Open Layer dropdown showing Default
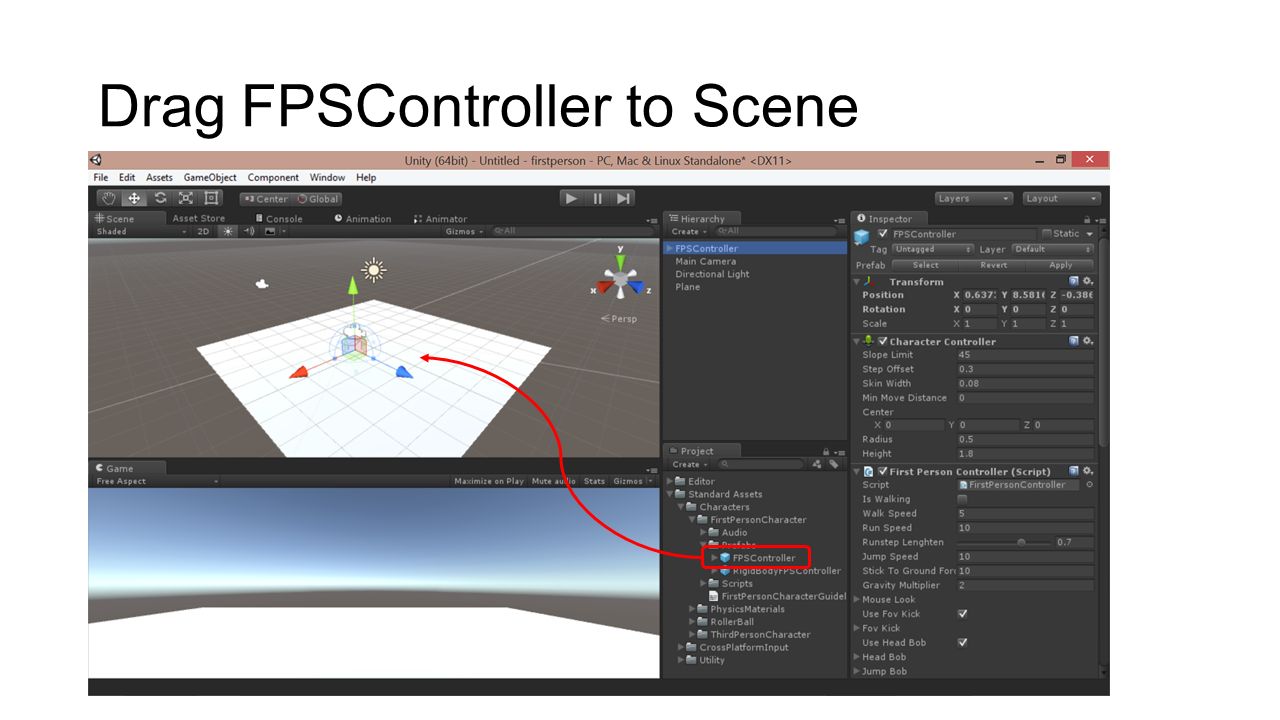The image size is (1280, 720). coord(1052,249)
